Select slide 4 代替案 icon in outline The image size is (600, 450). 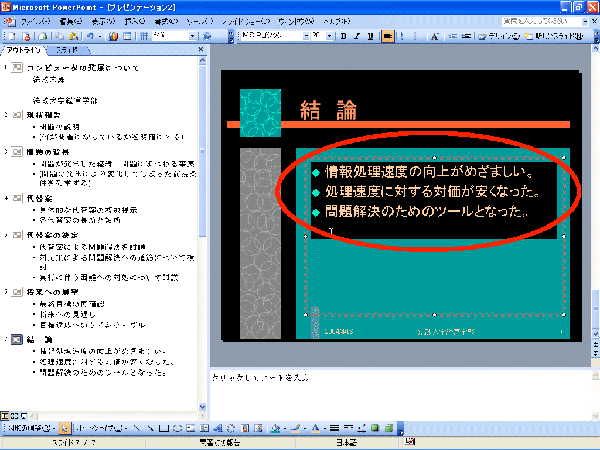[x=17, y=198]
